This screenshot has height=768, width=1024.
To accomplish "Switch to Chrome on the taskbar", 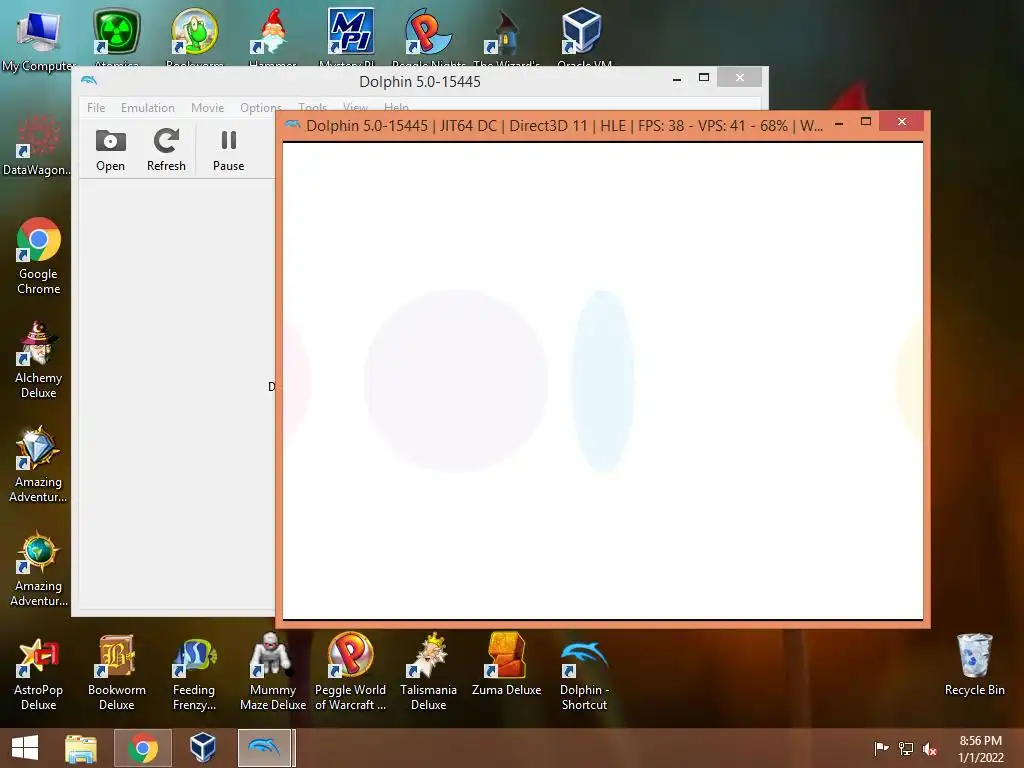I will tap(142, 748).
